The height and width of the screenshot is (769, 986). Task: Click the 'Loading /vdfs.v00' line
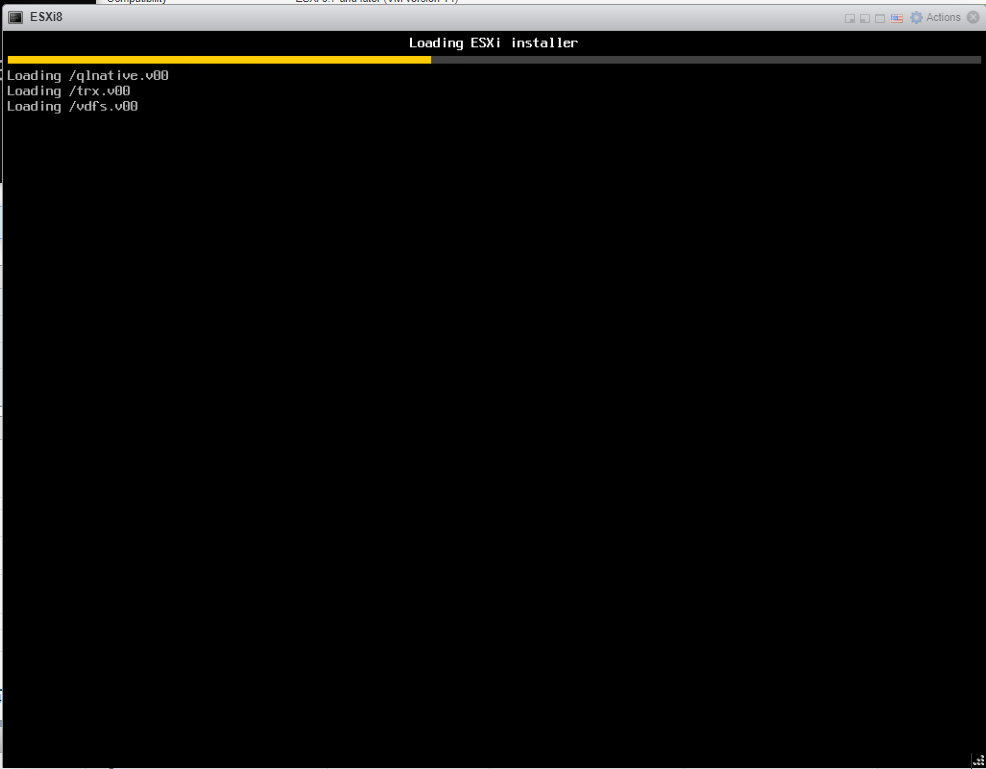[72, 106]
